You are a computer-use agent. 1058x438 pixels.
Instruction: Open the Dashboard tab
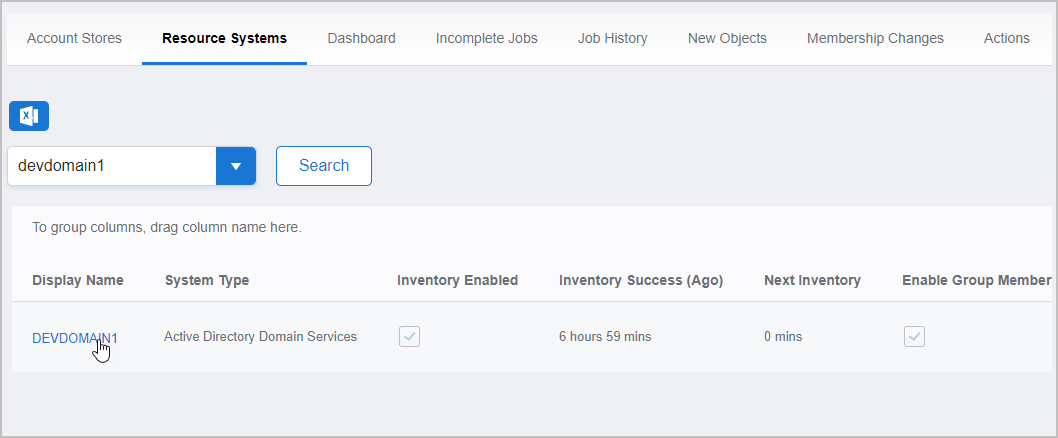tap(361, 38)
